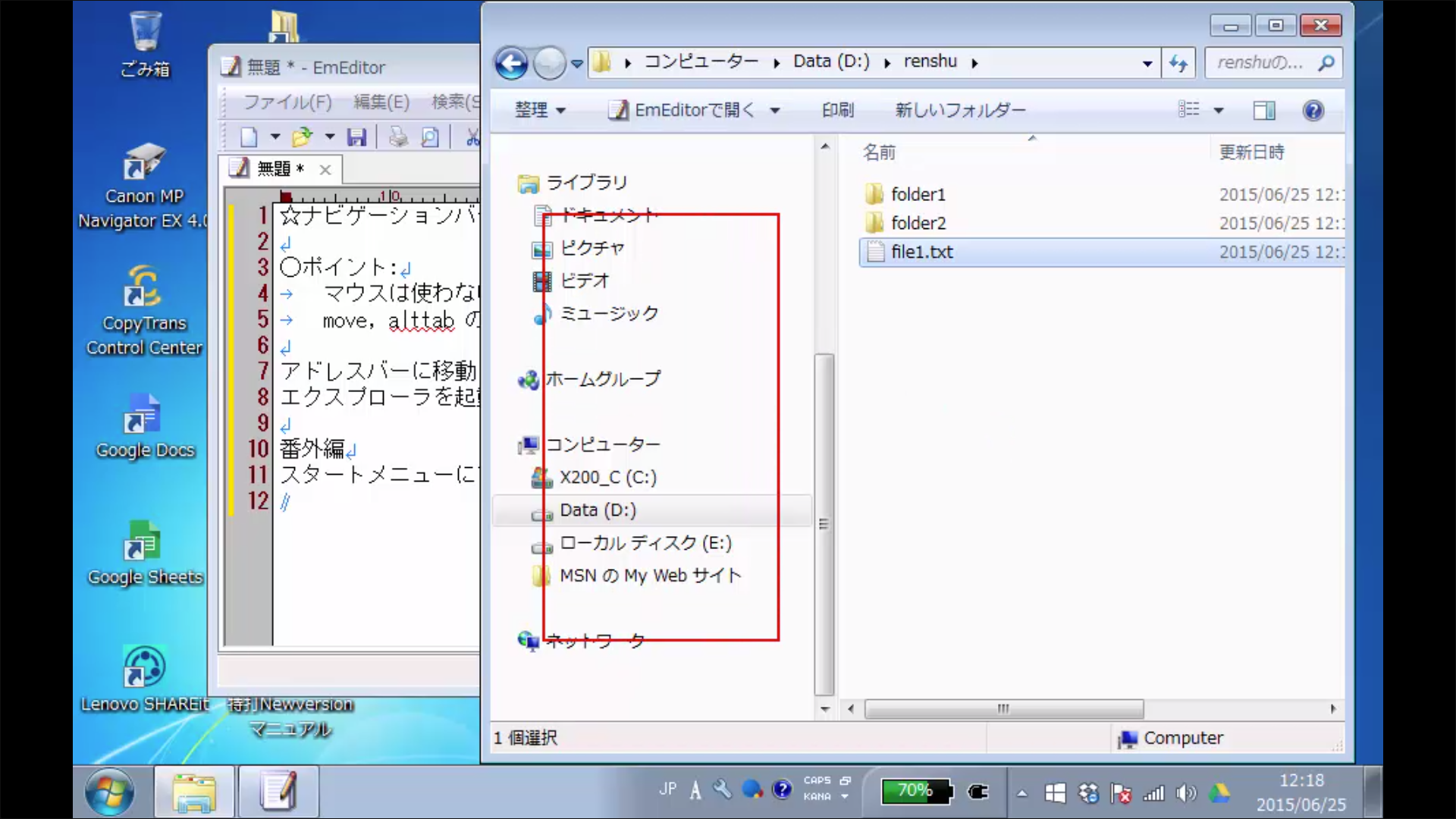Click the 印刷 print button
Screen dimensions: 1456x819
(x=838, y=111)
